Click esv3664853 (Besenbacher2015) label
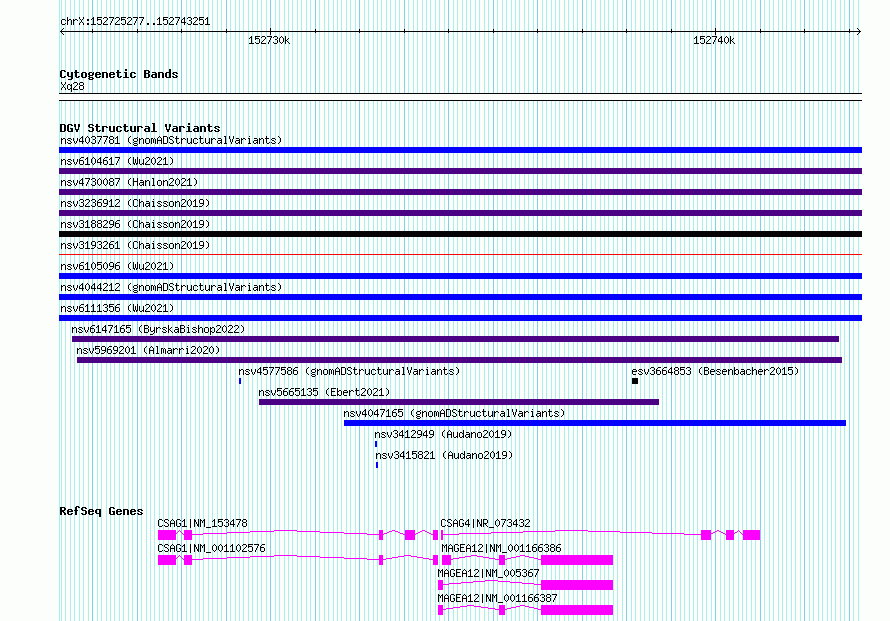 click(x=715, y=371)
